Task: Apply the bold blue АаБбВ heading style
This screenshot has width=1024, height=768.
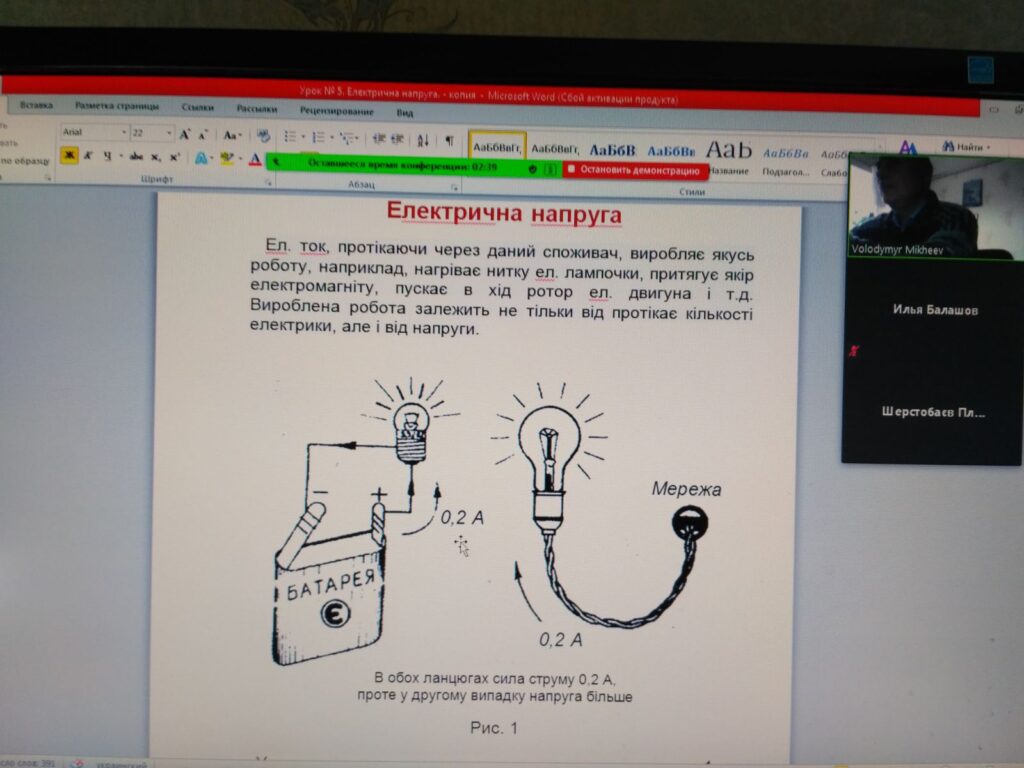Action: pyautogui.click(x=612, y=151)
